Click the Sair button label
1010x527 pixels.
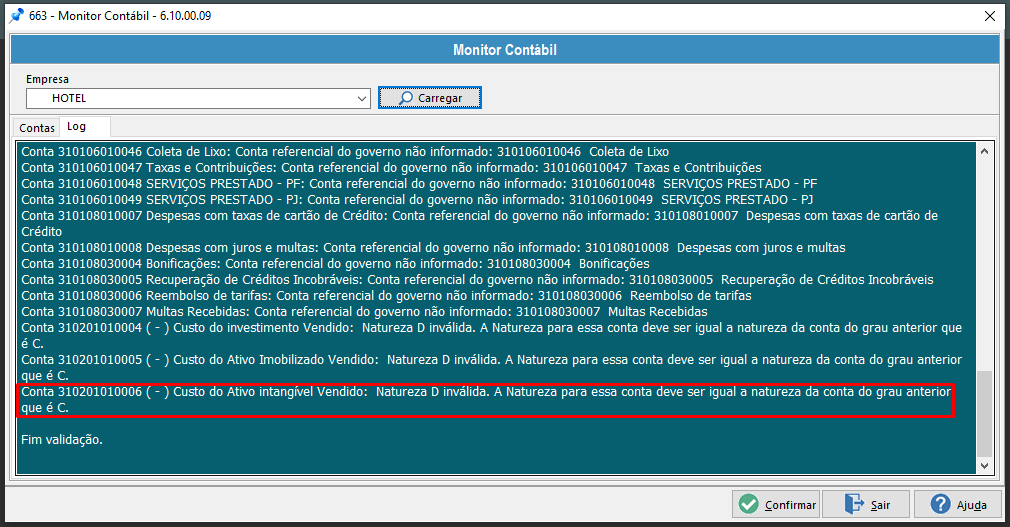click(880, 505)
